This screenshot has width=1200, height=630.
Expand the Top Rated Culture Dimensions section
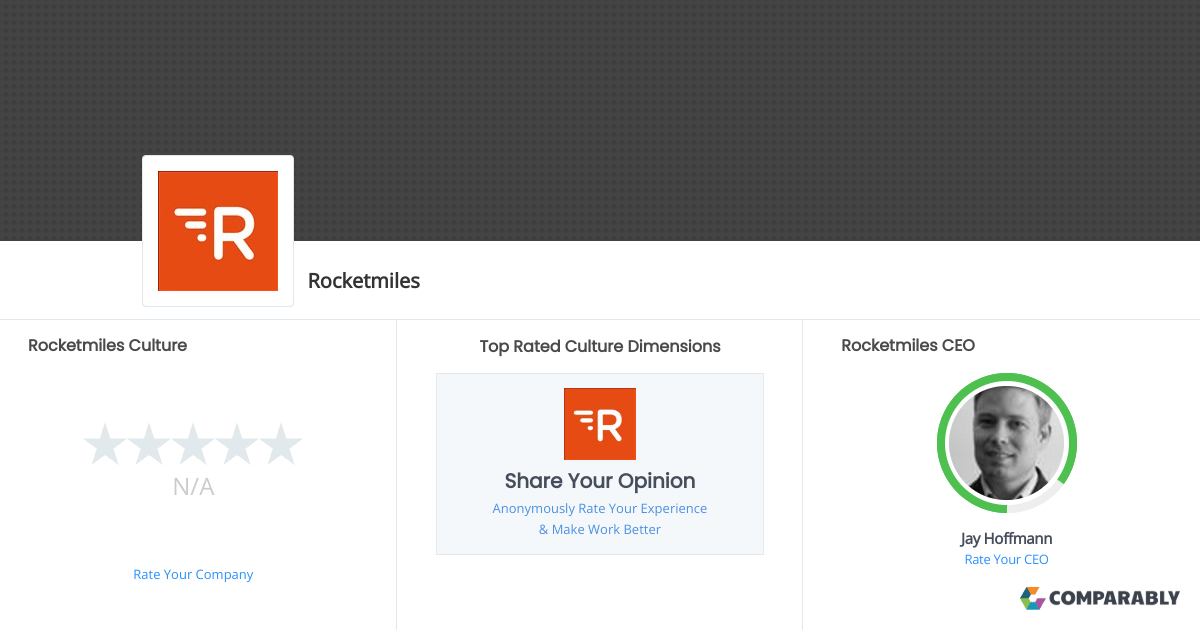click(599, 346)
